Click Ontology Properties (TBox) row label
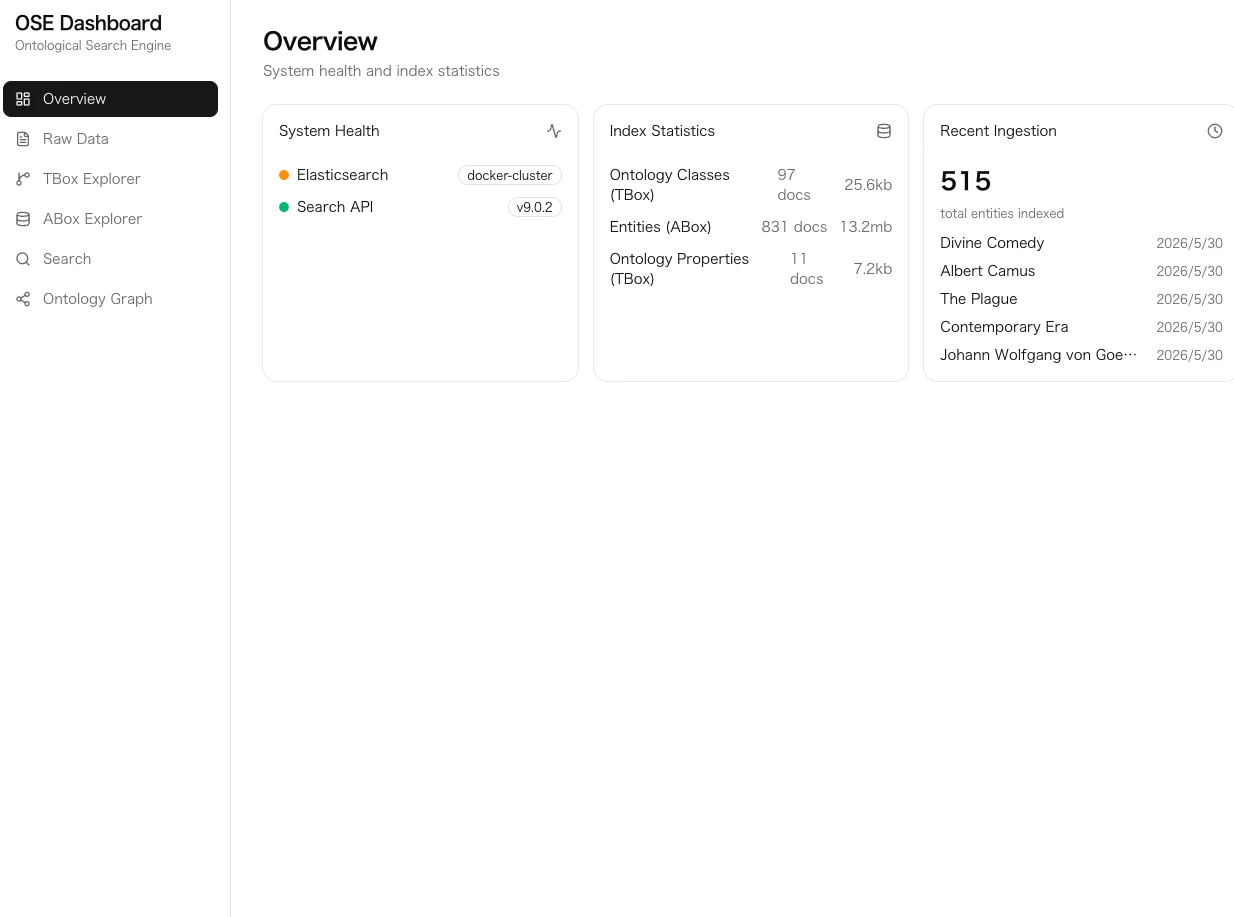1234x917 pixels. tap(679, 269)
